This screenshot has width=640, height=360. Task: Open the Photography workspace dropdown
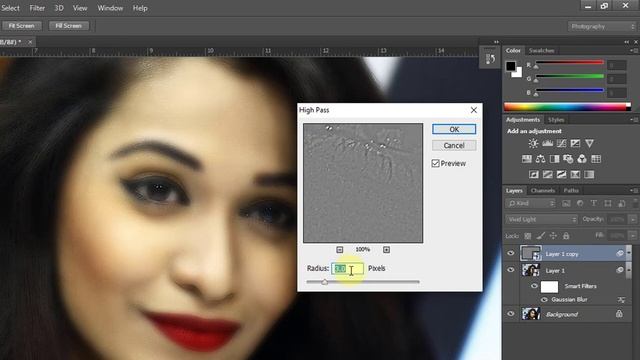(x=602, y=27)
